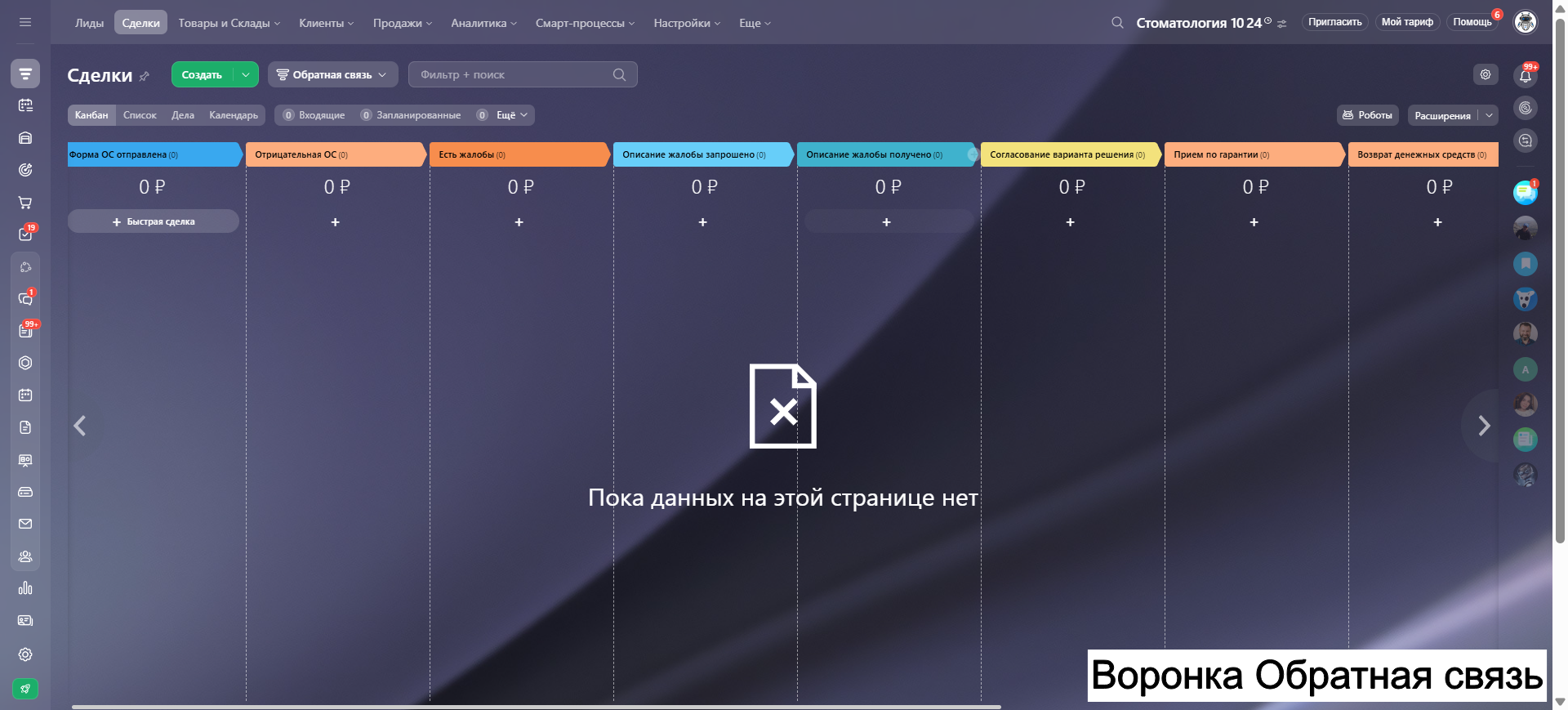The image size is (1568, 710).
Task: Open the hamburger menu in the top-left corner
Action: pyautogui.click(x=25, y=22)
